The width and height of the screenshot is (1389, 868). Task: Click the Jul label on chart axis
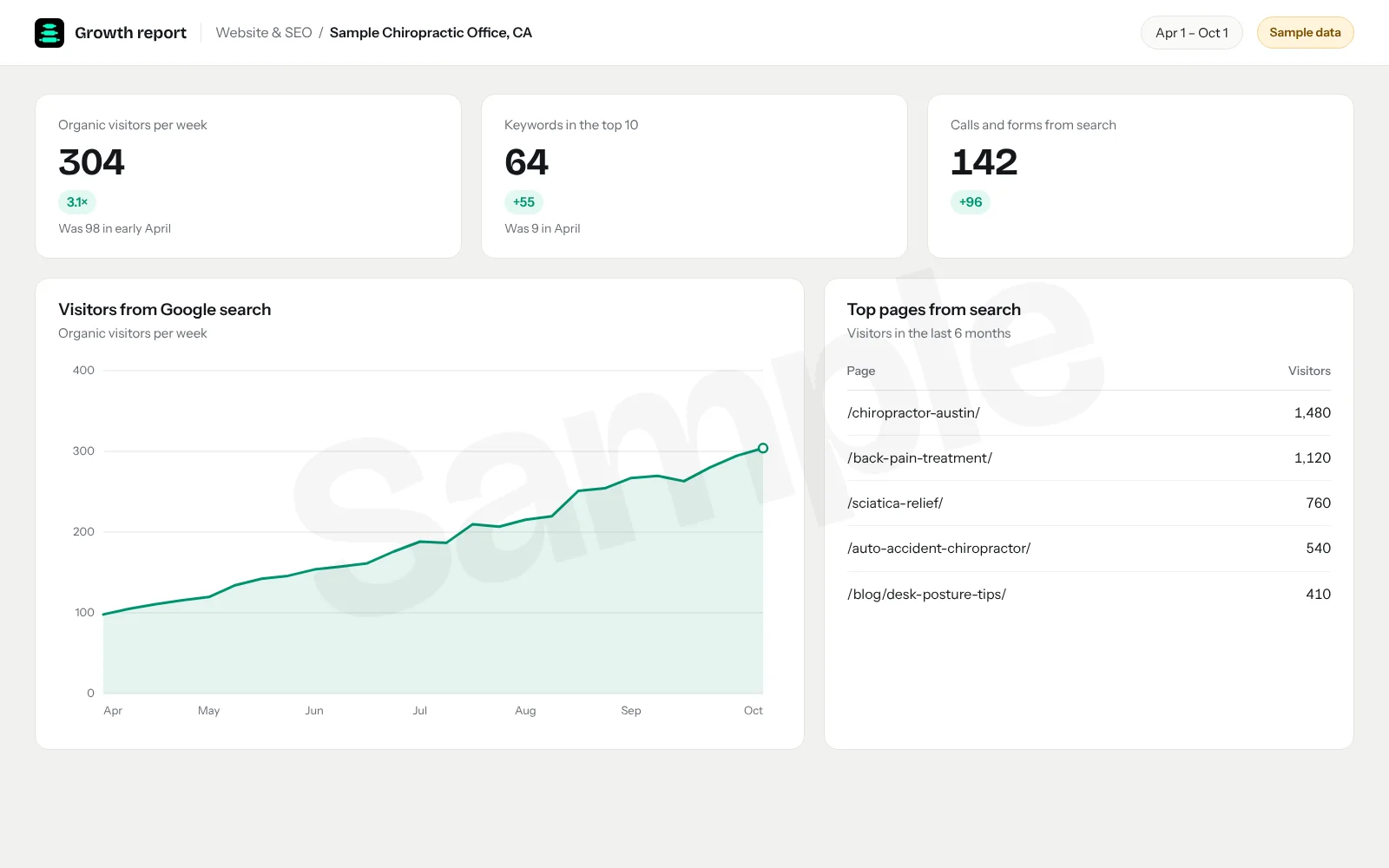pos(420,711)
